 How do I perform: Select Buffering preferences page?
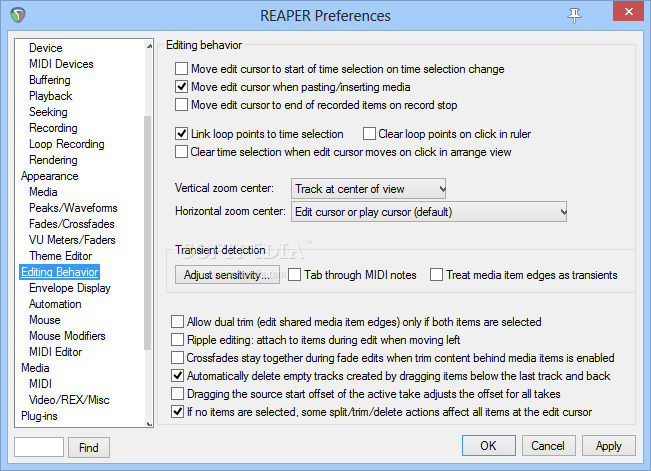click(49, 80)
